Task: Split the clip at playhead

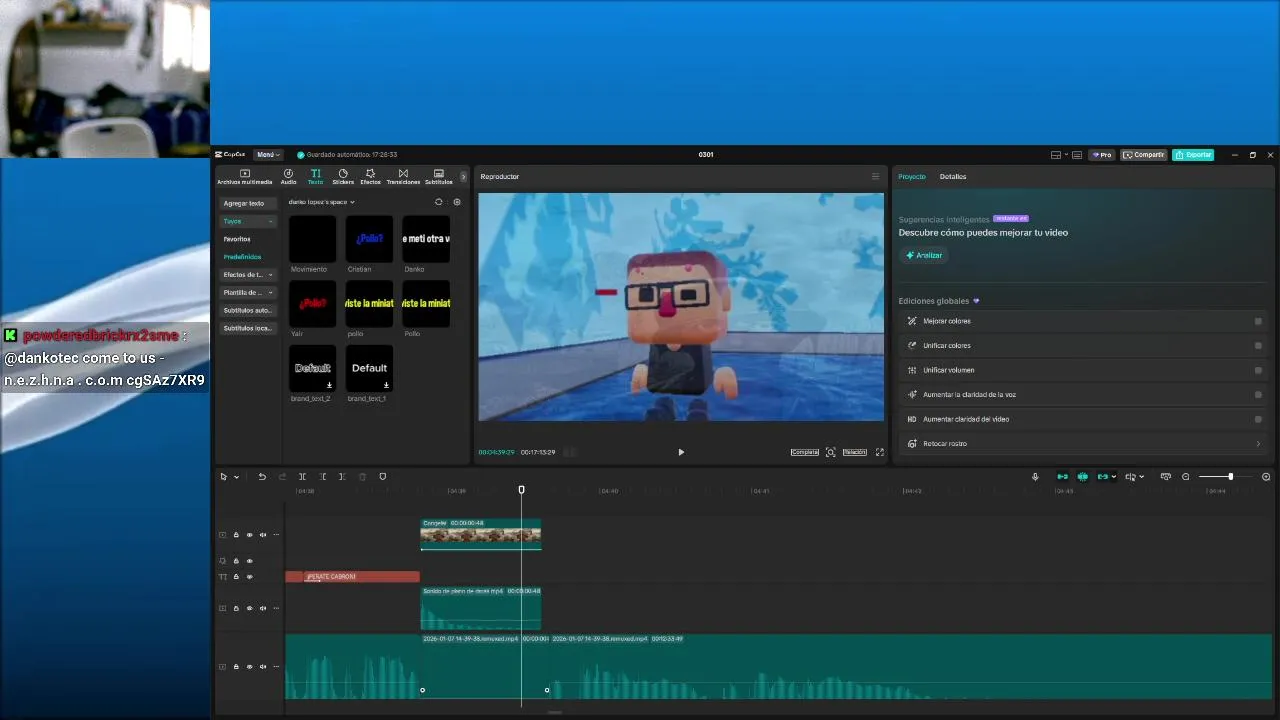Action: click(x=302, y=477)
